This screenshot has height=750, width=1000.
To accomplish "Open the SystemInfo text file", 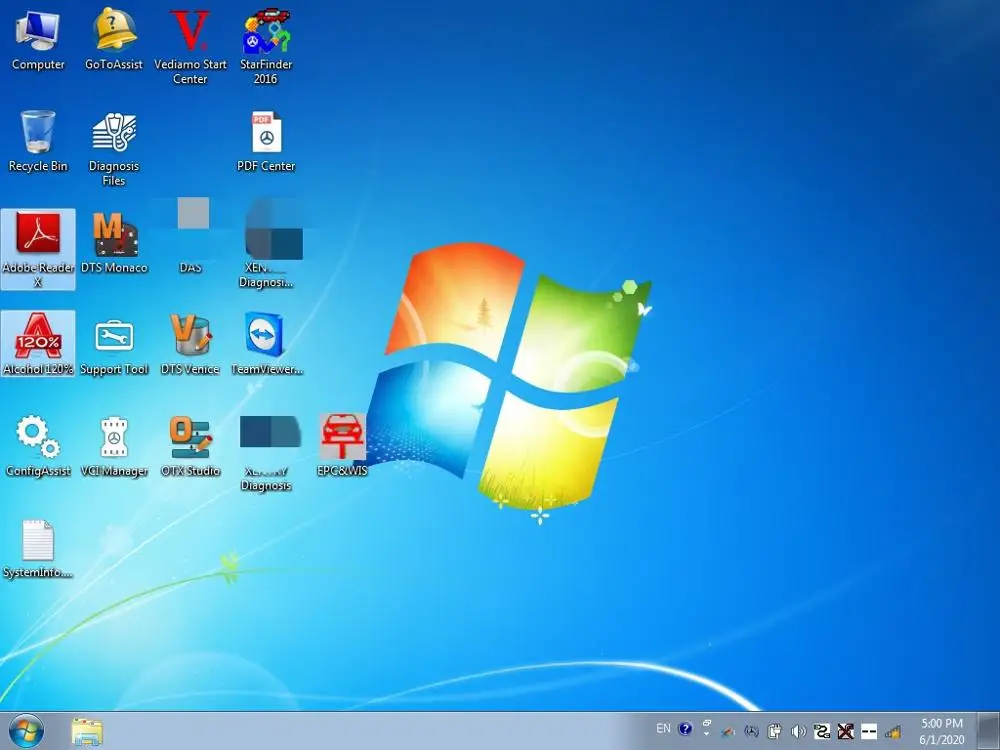I will coord(38,541).
